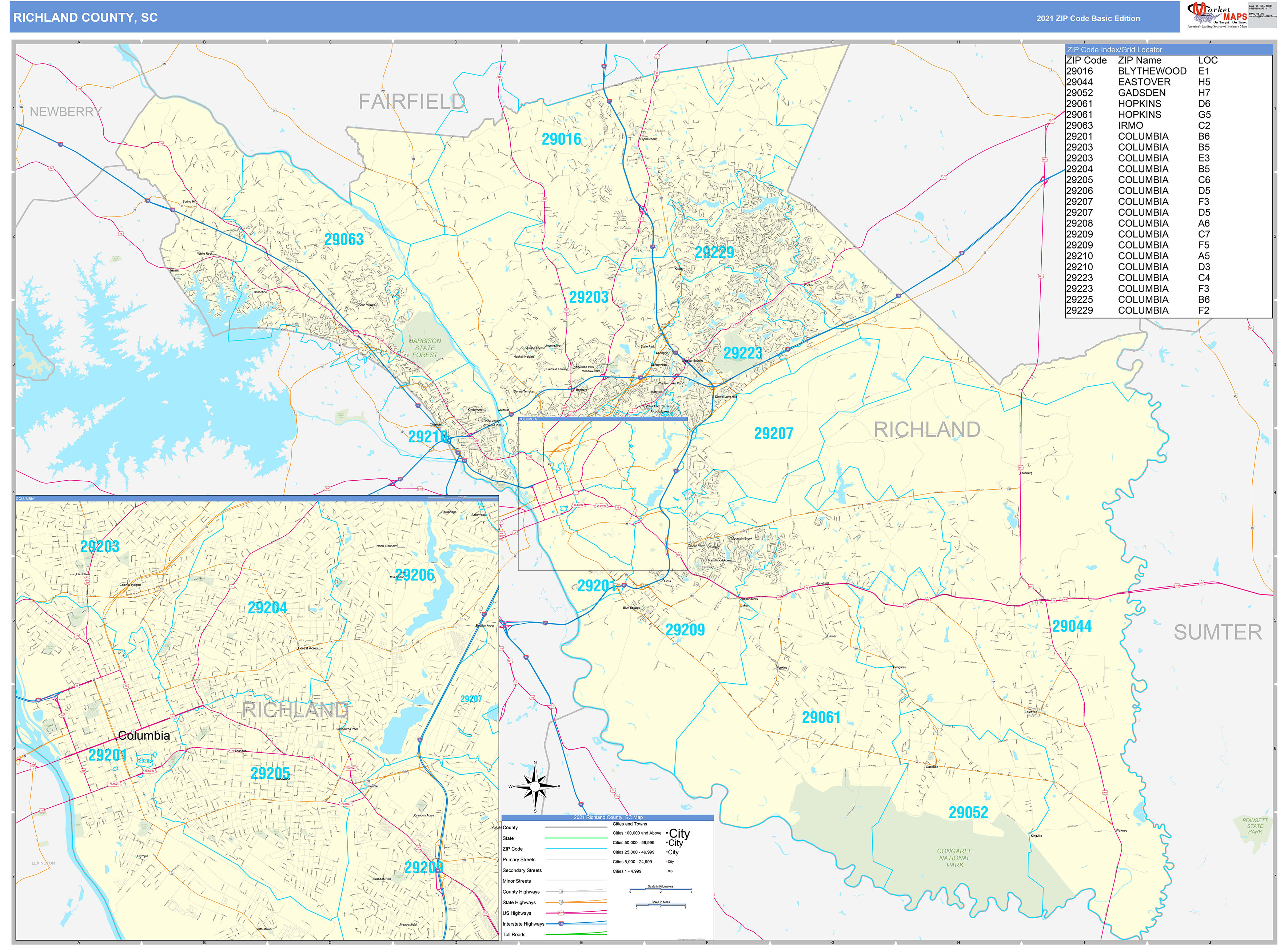The height and width of the screenshot is (946, 1288).
Task: Click the Scale in Miles bar
Action: click(661, 905)
